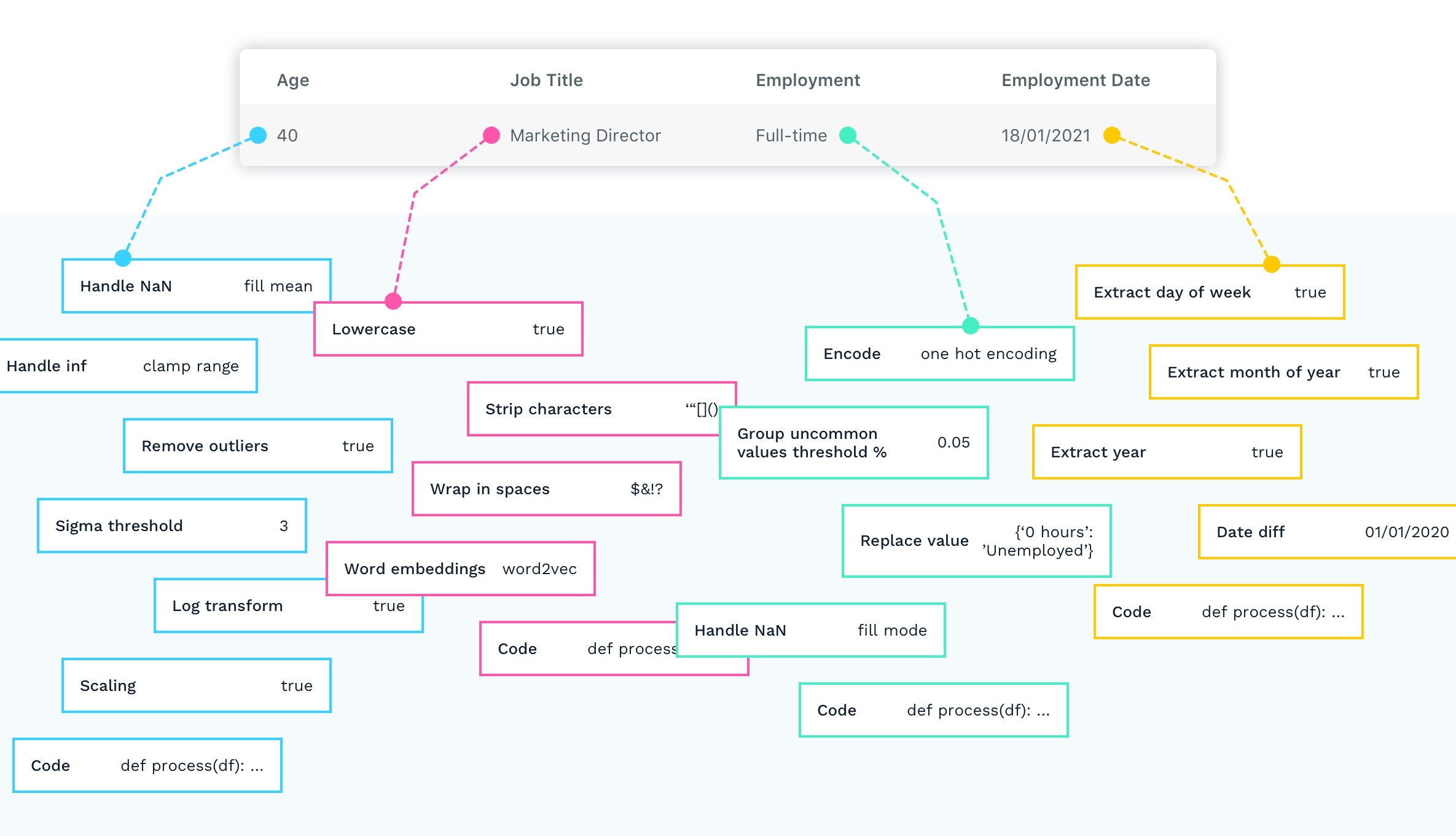Click the blue dot beside Age value 40
Image resolution: width=1456 pixels, height=836 pixels.
[x=258, y=135]
